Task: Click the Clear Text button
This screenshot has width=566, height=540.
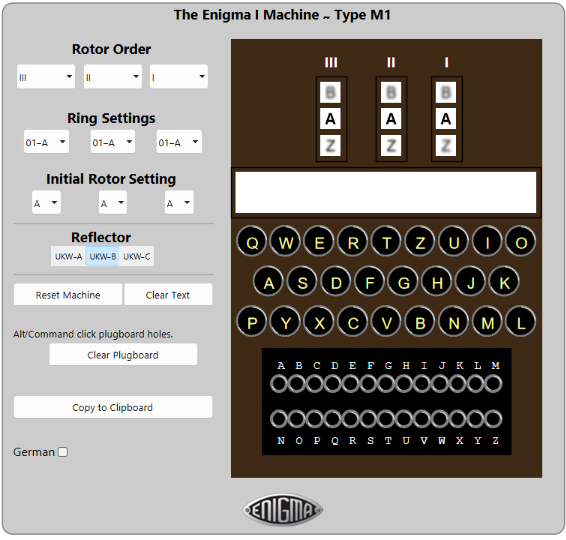Action: tap(168, 295)
